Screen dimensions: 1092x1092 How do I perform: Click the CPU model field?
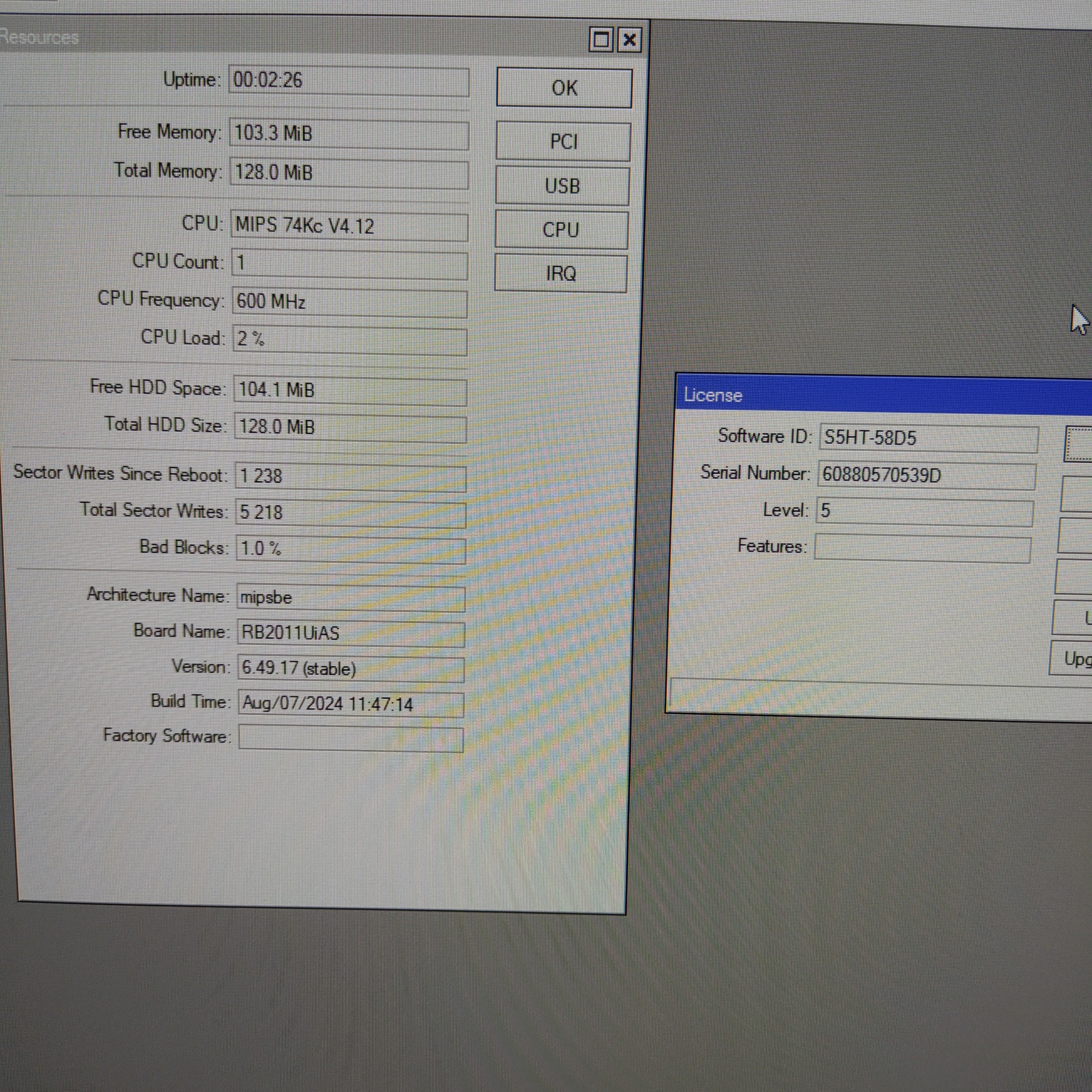click(349, 227)
